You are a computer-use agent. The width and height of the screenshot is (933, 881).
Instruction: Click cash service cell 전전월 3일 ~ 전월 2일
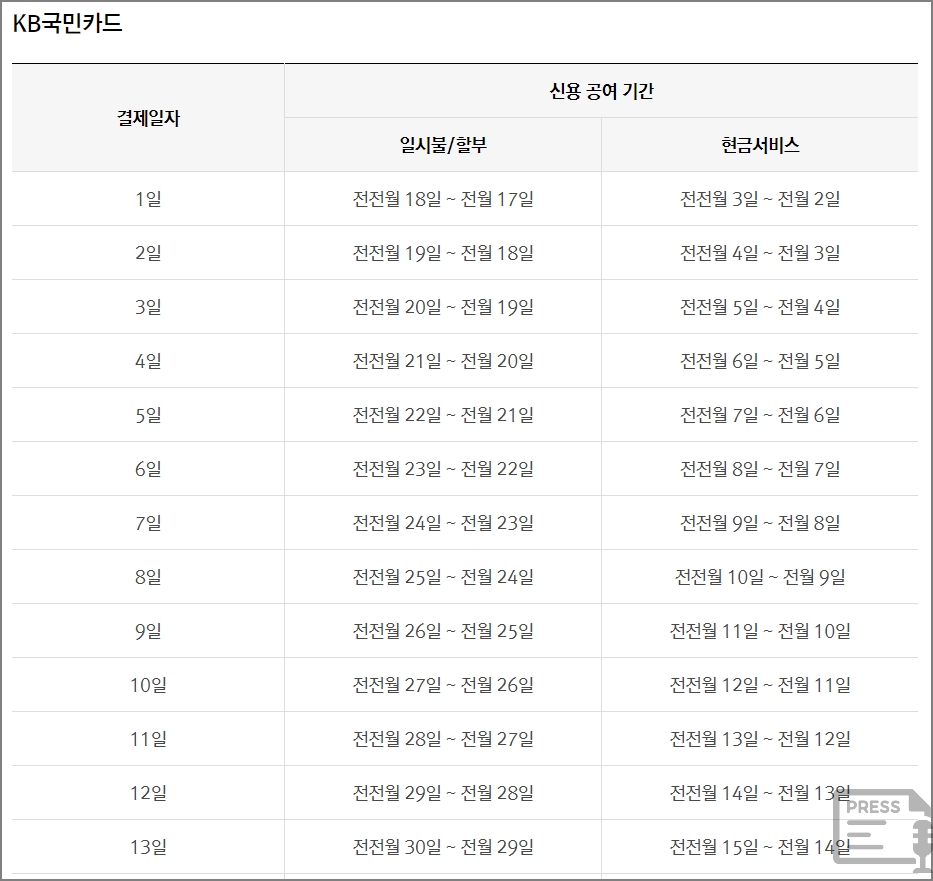760,199
